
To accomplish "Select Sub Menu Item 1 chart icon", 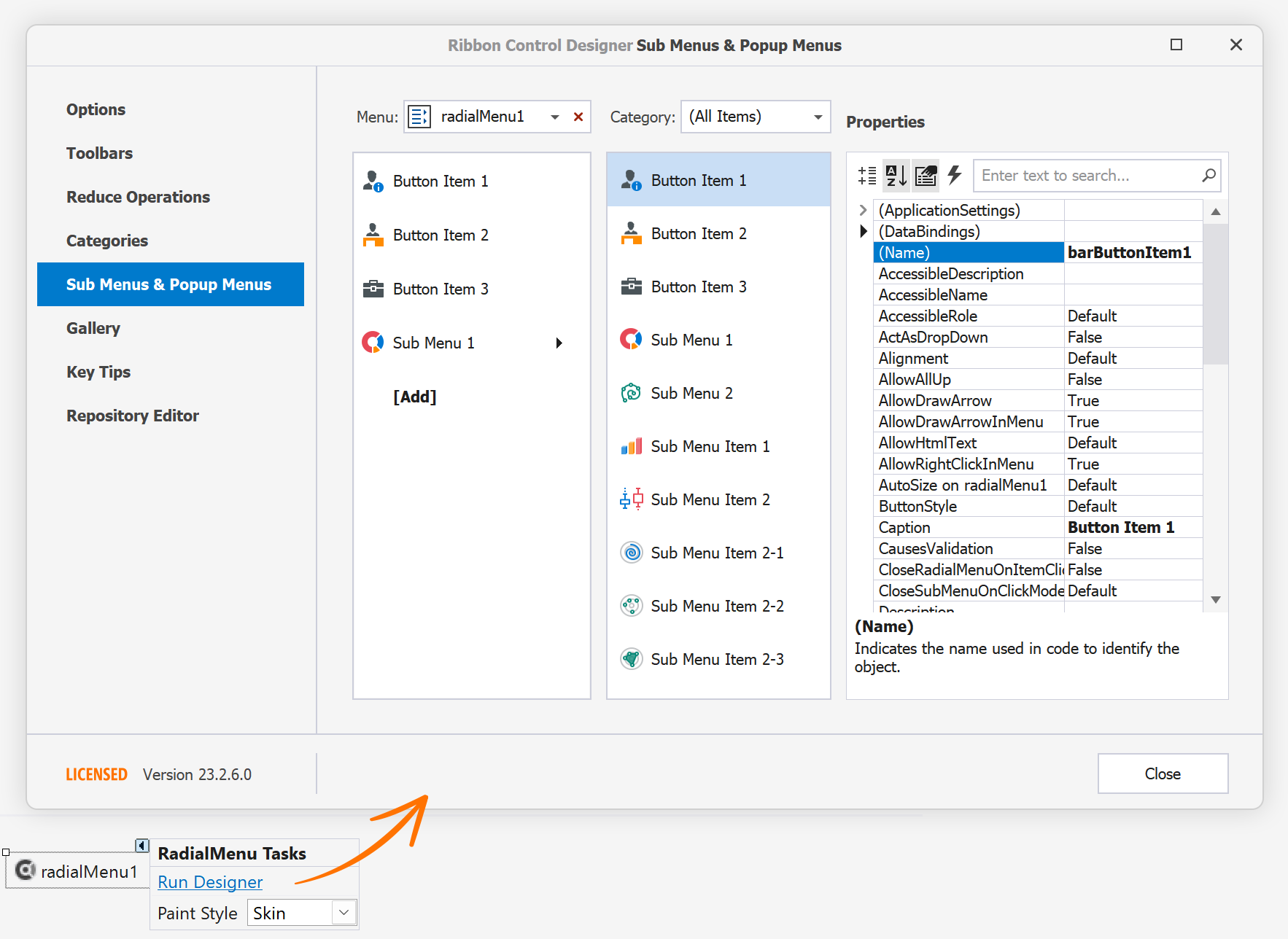I will coord(631,446).
